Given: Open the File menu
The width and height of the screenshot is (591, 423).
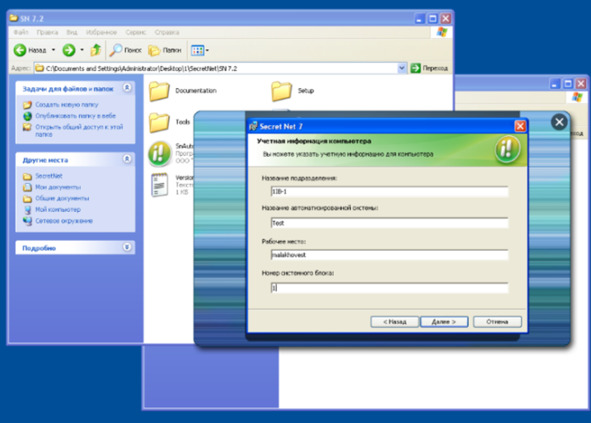Looking at the screenshot, I should pyautogui.click(x=21, y=32).
